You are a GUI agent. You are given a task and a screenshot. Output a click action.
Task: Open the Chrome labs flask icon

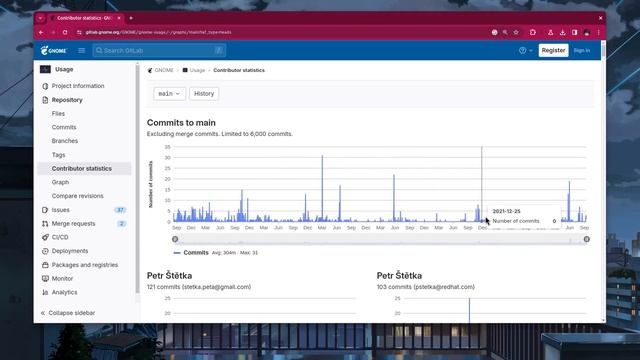point(550,32)
